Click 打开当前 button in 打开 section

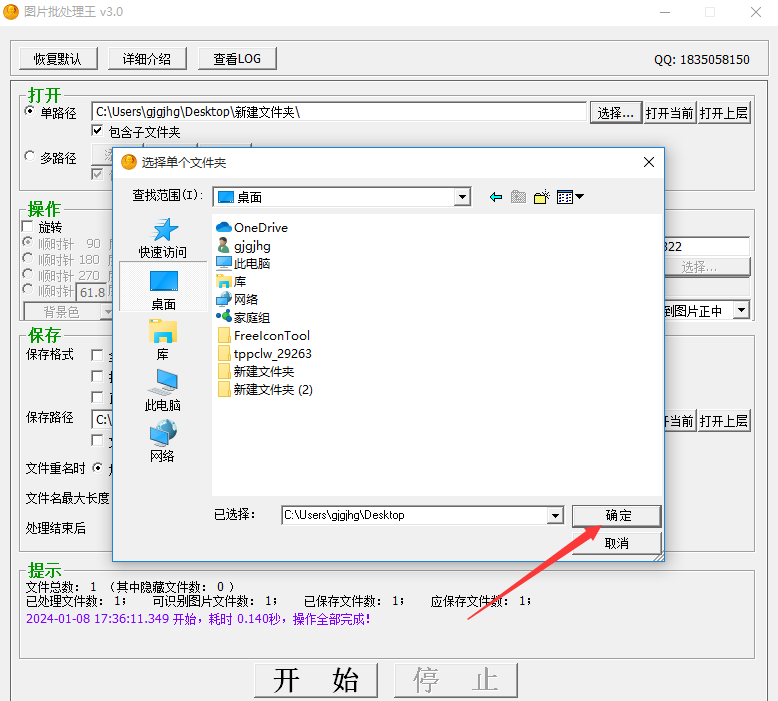669,113
